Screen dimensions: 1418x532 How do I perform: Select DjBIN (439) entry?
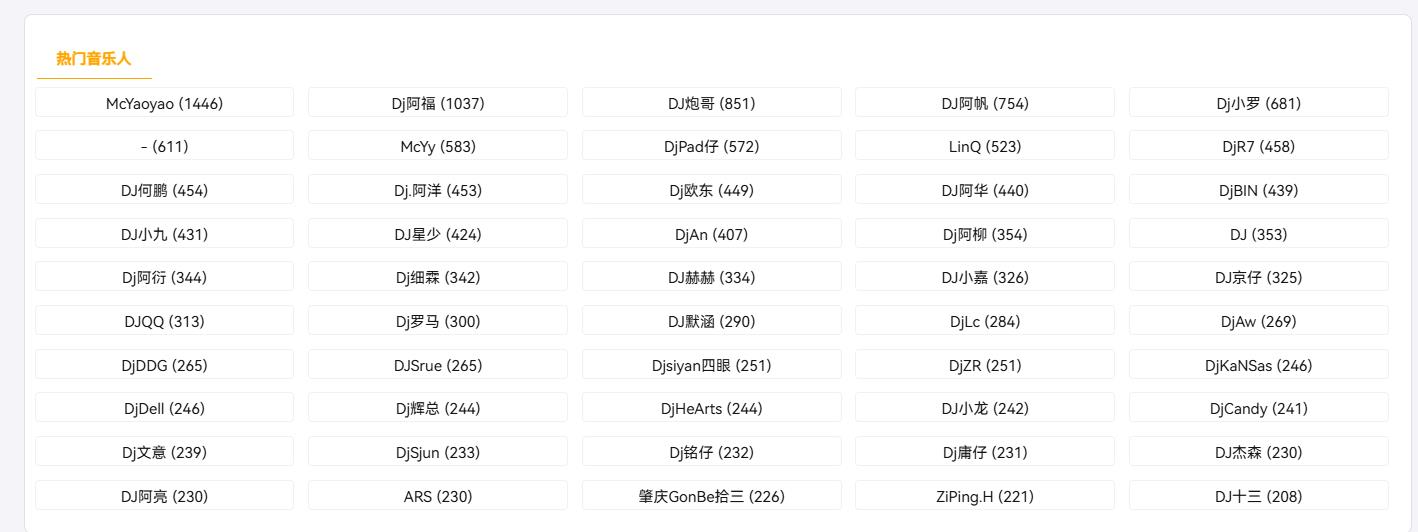[1259, 190]
